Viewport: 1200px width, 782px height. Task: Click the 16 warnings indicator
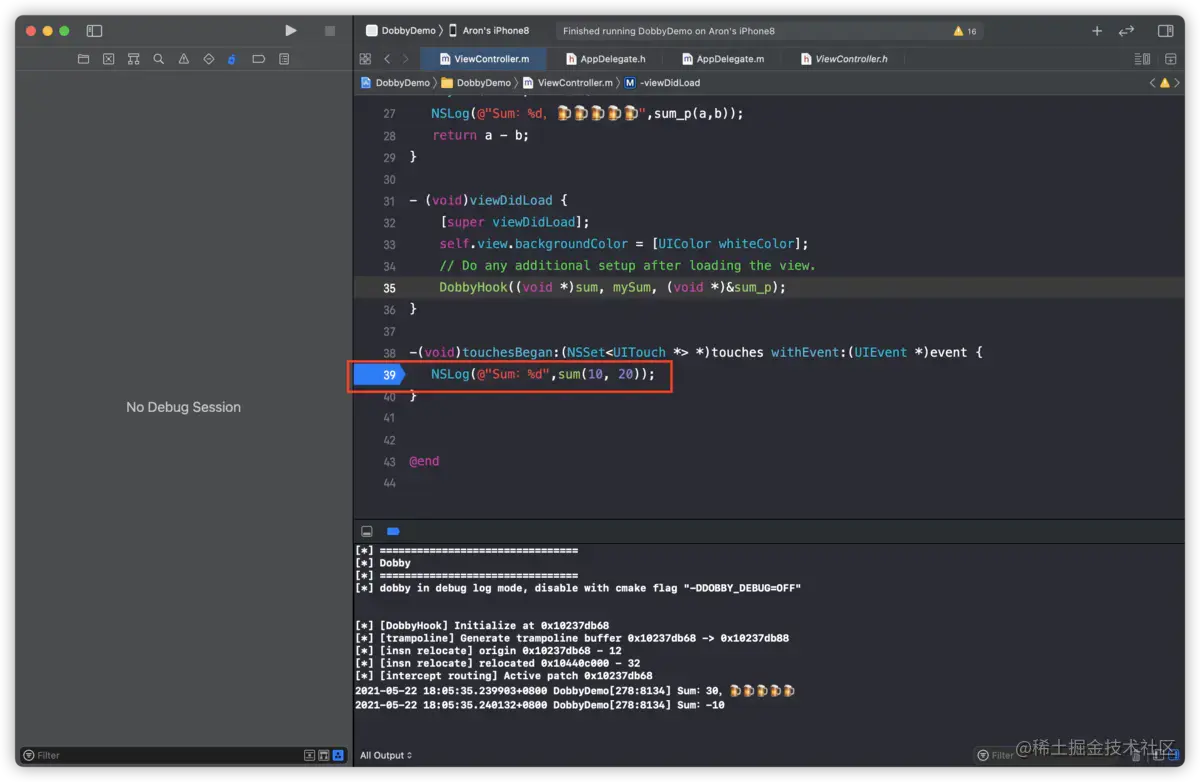pyautogui.click(x=965, y=31)
